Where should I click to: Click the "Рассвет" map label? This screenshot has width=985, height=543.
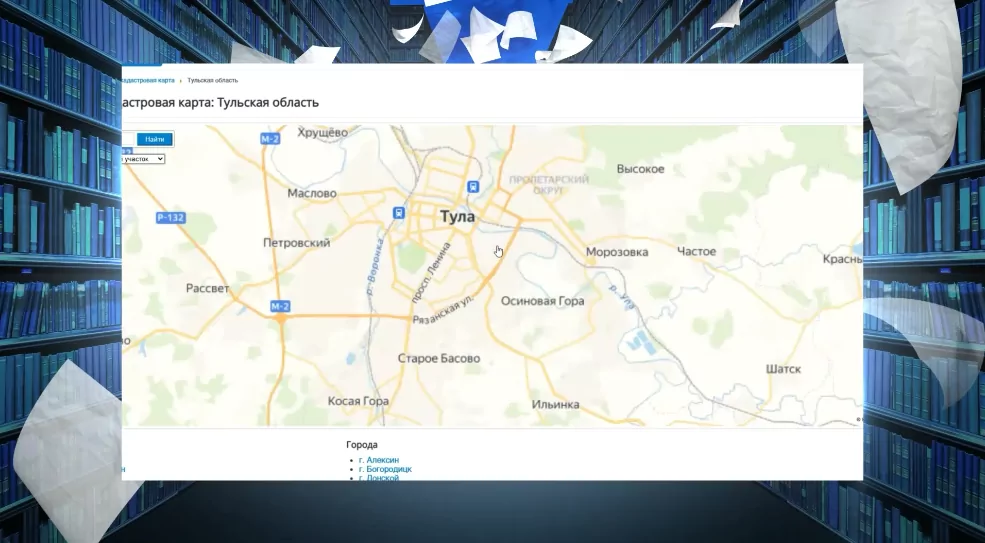[x=208, y=288]
